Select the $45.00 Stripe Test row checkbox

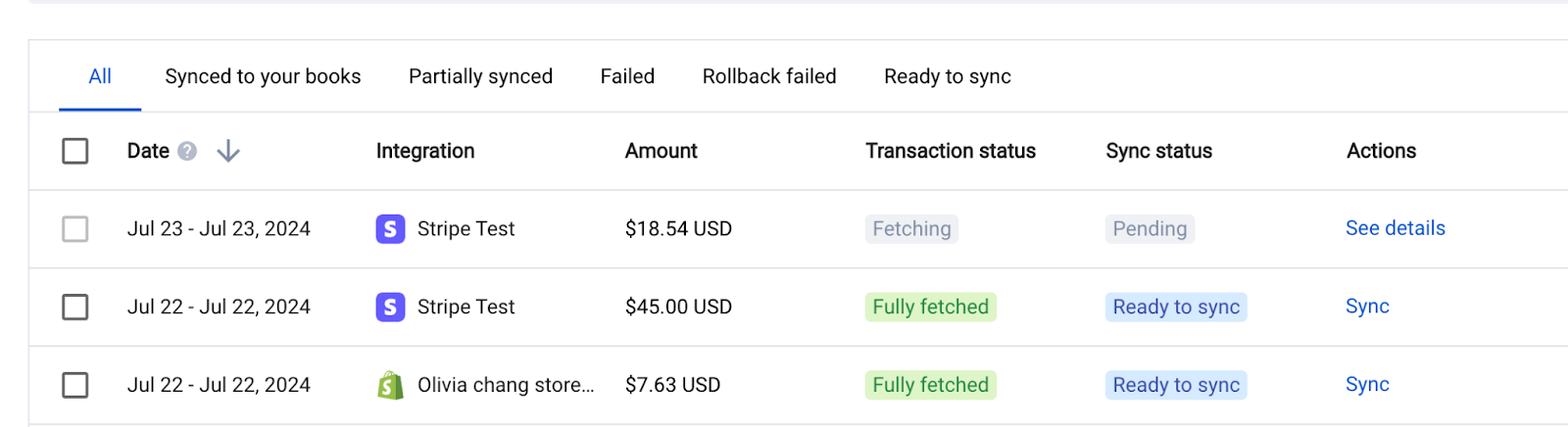[x=75, y=308]
